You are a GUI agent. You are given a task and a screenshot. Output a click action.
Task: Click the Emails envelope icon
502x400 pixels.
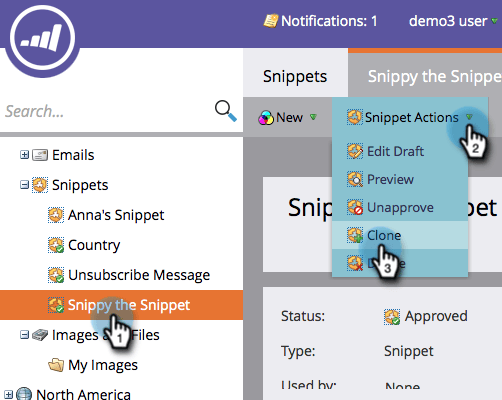pyautogui.click(x=40, y=155)
